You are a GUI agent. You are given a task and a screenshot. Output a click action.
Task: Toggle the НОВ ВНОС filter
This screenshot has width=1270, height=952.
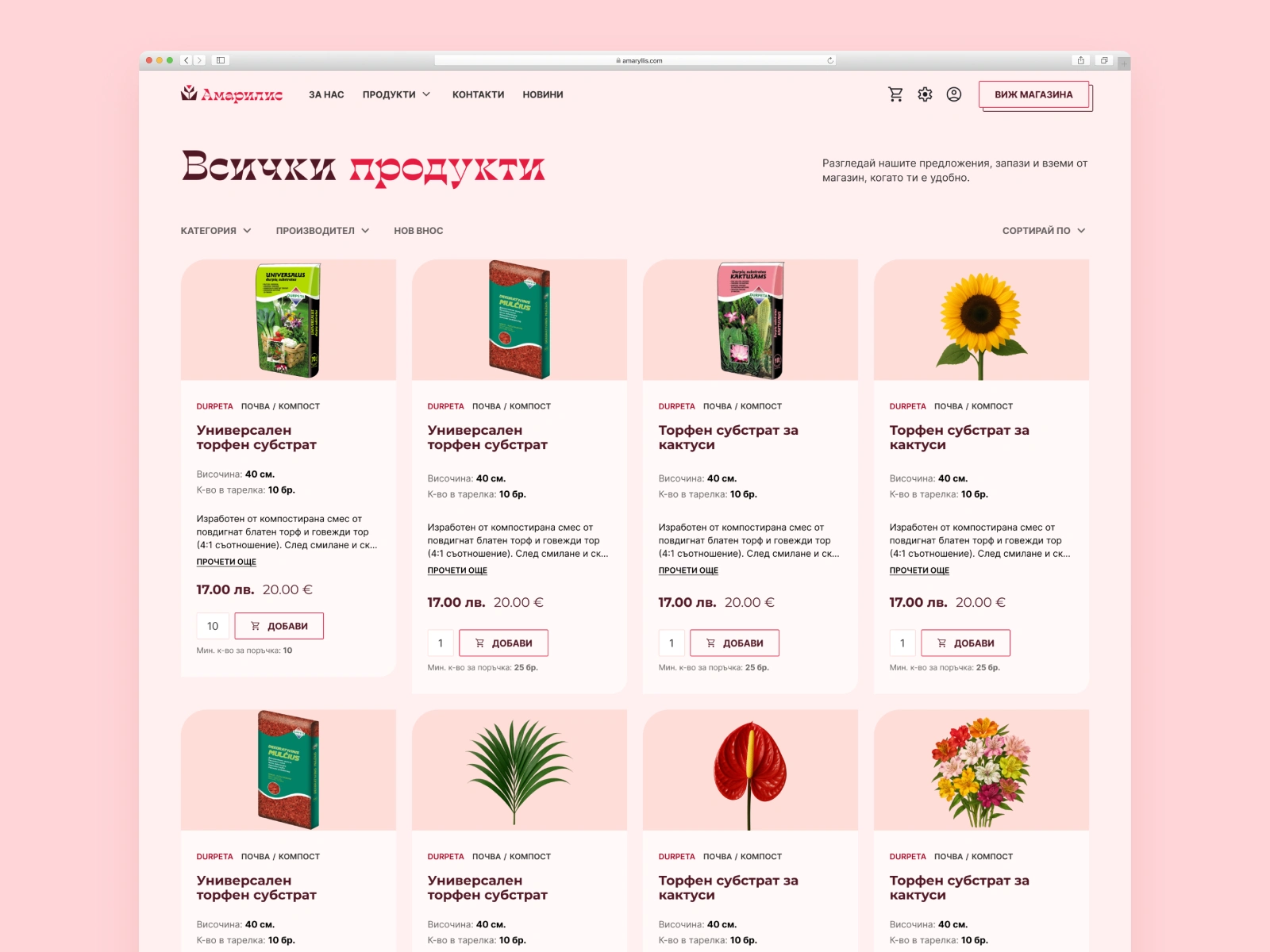click(x=418, y=231)
